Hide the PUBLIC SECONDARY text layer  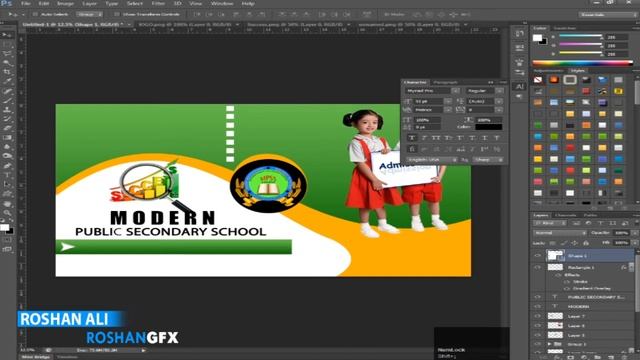click(x=538, y=297)
